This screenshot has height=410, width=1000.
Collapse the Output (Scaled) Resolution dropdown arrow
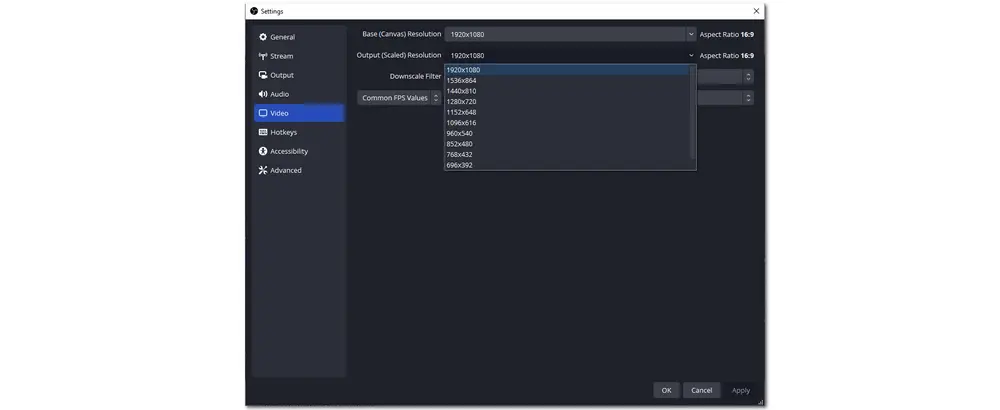[691, 55]
